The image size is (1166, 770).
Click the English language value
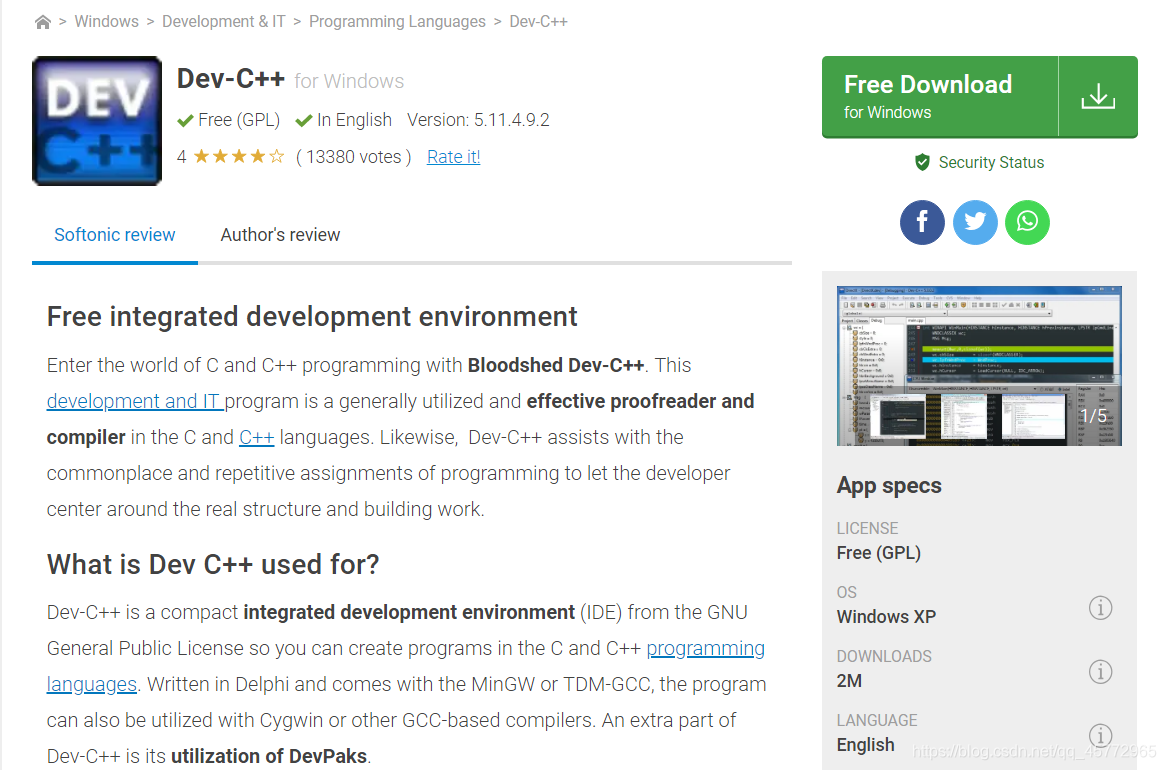(x=866, y=745)
